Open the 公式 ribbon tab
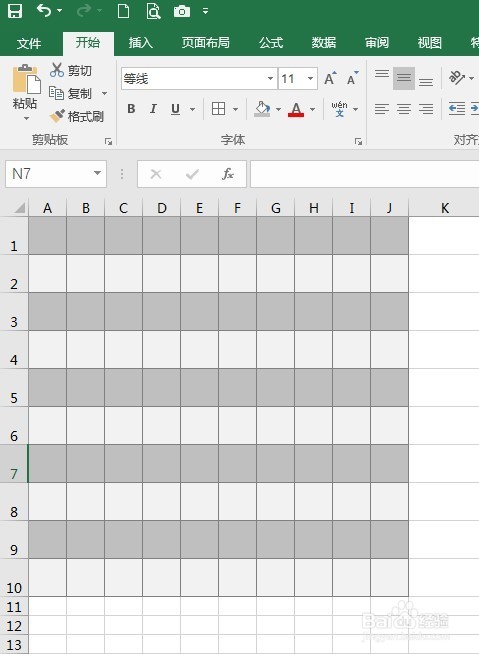The width and height of the screenshot is (479, 654). (x=270, y=43)
